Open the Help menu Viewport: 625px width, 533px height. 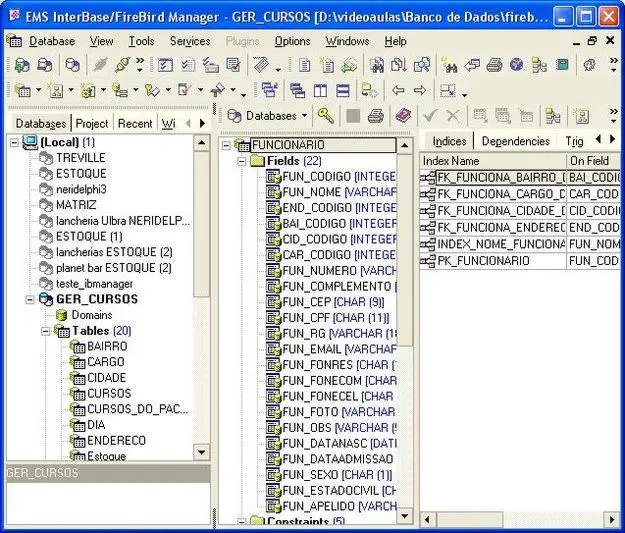coord(395,41)
